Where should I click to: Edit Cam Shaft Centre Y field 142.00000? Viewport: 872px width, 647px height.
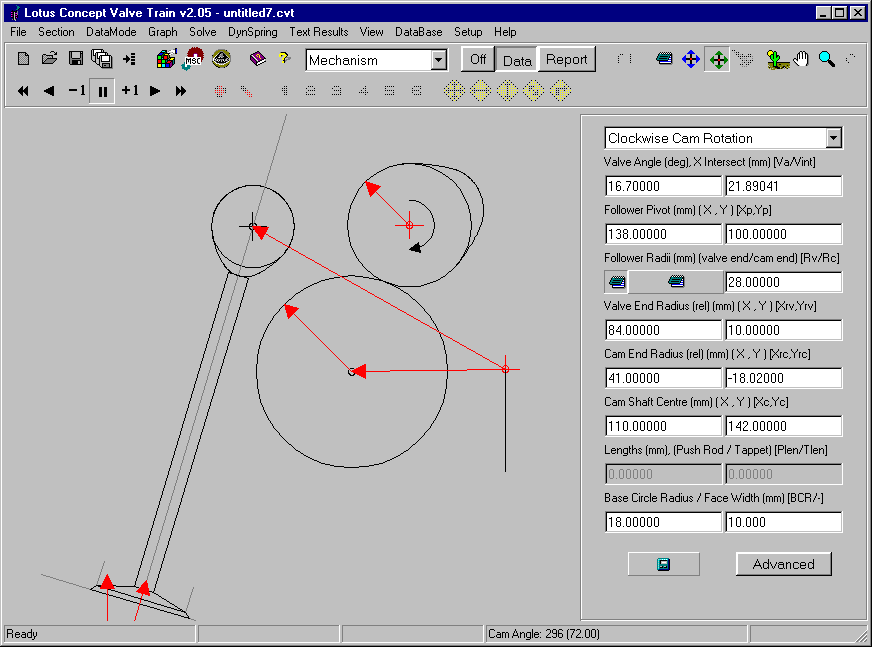pos(783,426)
